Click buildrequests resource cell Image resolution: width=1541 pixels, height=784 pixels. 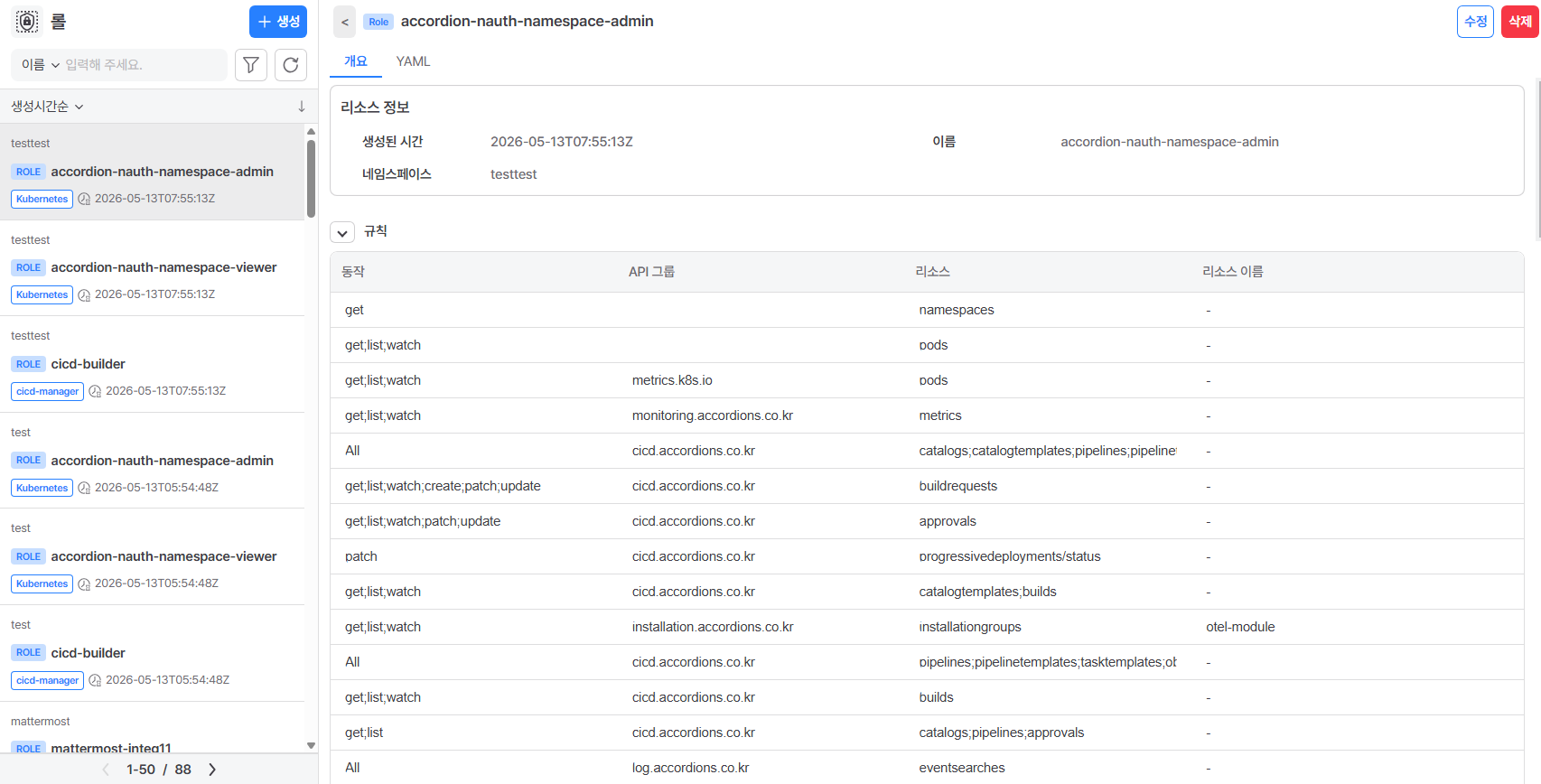pyautogui.click(x=957, y=486)
